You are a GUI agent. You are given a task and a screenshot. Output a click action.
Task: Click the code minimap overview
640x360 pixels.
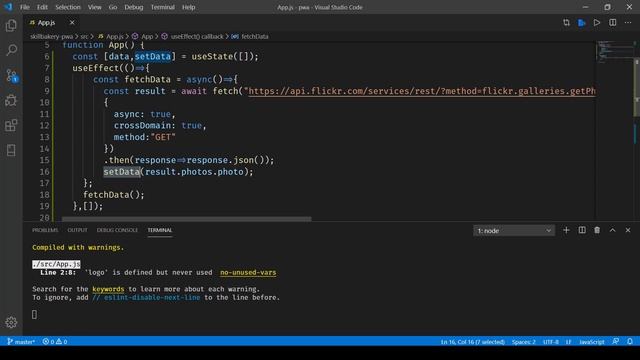[x=615, y=52]
